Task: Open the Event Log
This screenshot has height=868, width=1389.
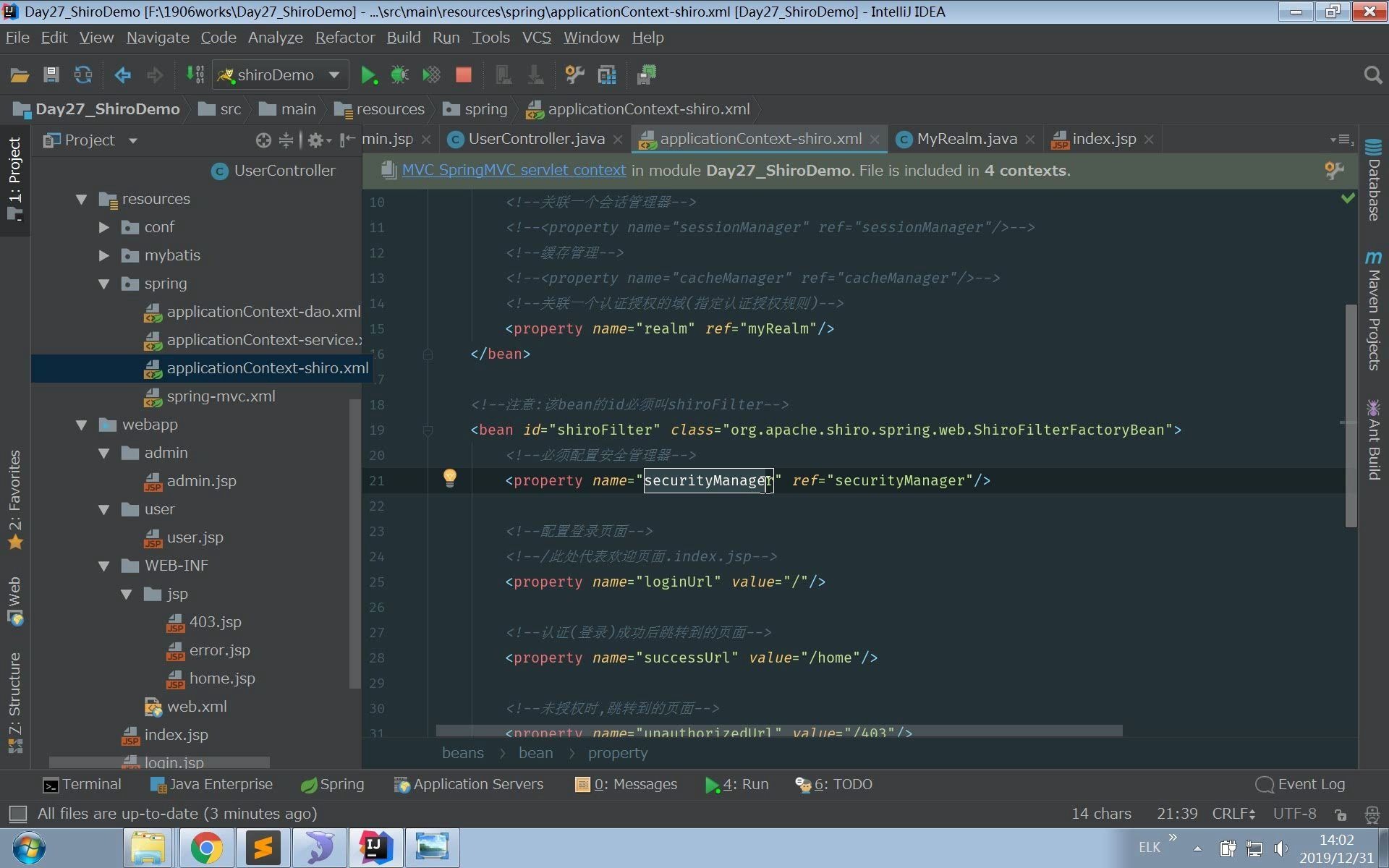Action: click(x=1300, y=785)
